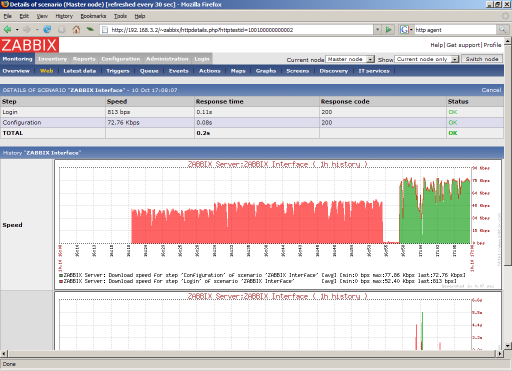Click the Done status bar text

pos(9,364)
